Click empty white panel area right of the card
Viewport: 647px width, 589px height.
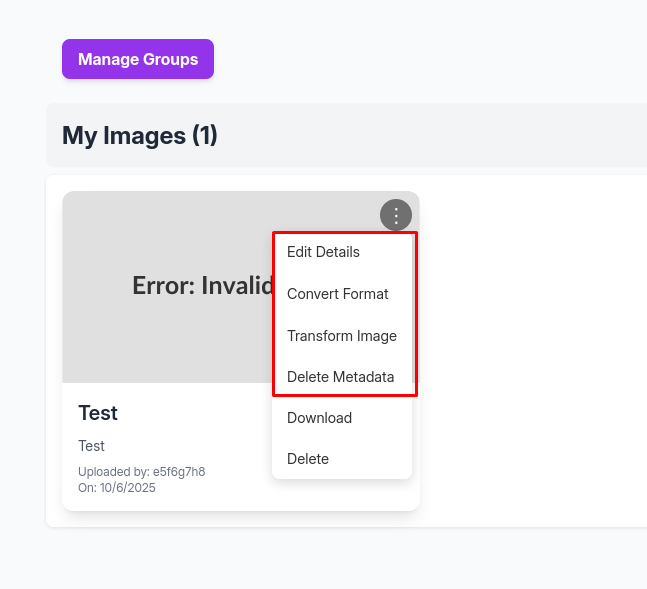pos(530,350)
